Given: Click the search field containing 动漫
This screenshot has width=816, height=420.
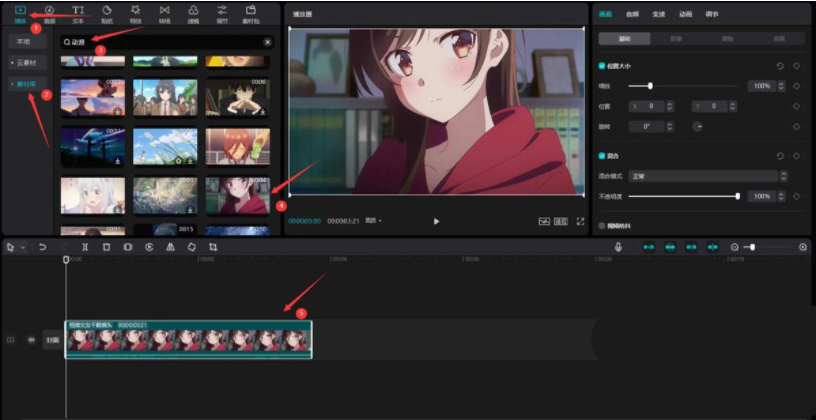Looking at the screenshot, I should coord(165,42).
